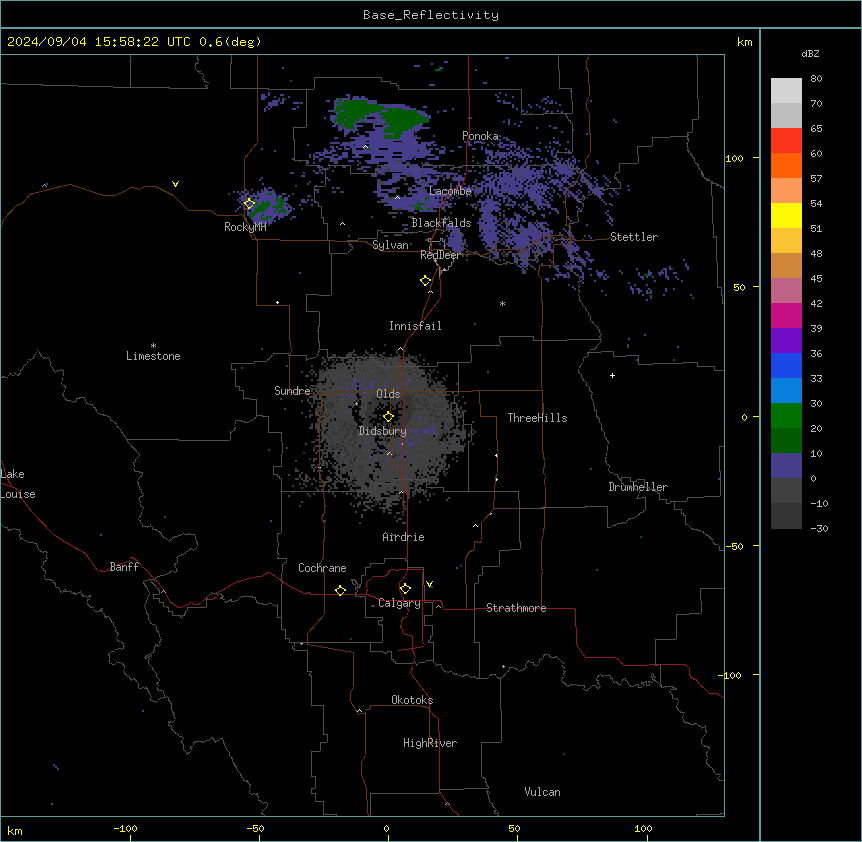This screenshot has width=862, height=842.
Task: Select the indigo 0–10 dBZ legend swatch
Action: [786, 466]
